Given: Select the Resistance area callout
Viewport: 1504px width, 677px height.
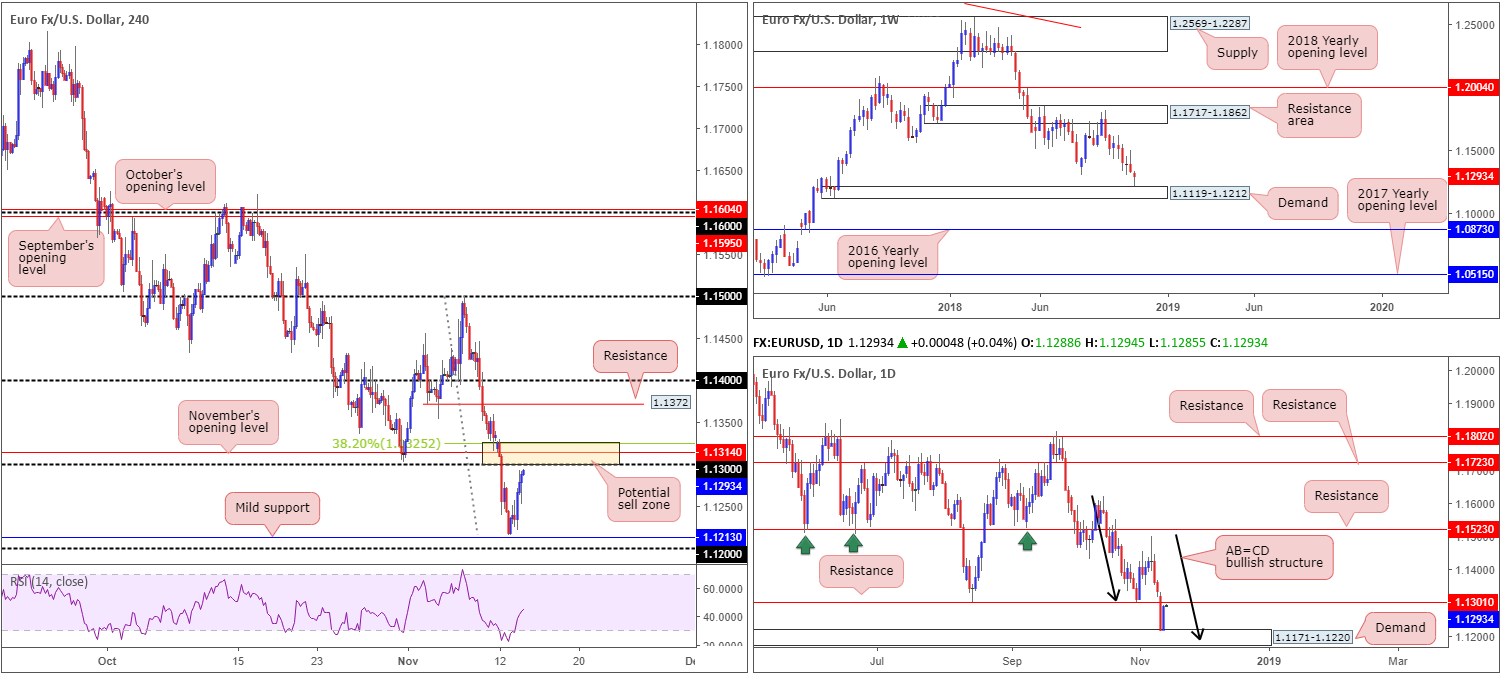Looking at the screenshot, I should 1318,116.
